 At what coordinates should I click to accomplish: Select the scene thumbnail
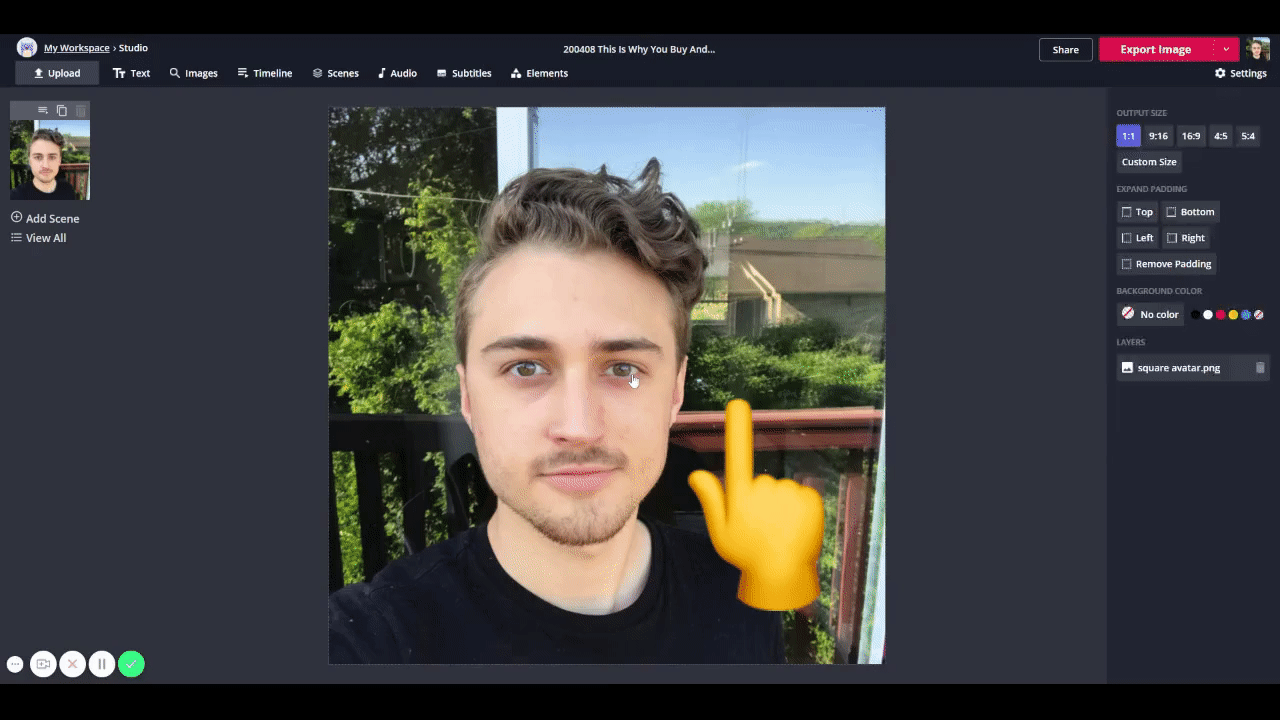coord(50,160)
